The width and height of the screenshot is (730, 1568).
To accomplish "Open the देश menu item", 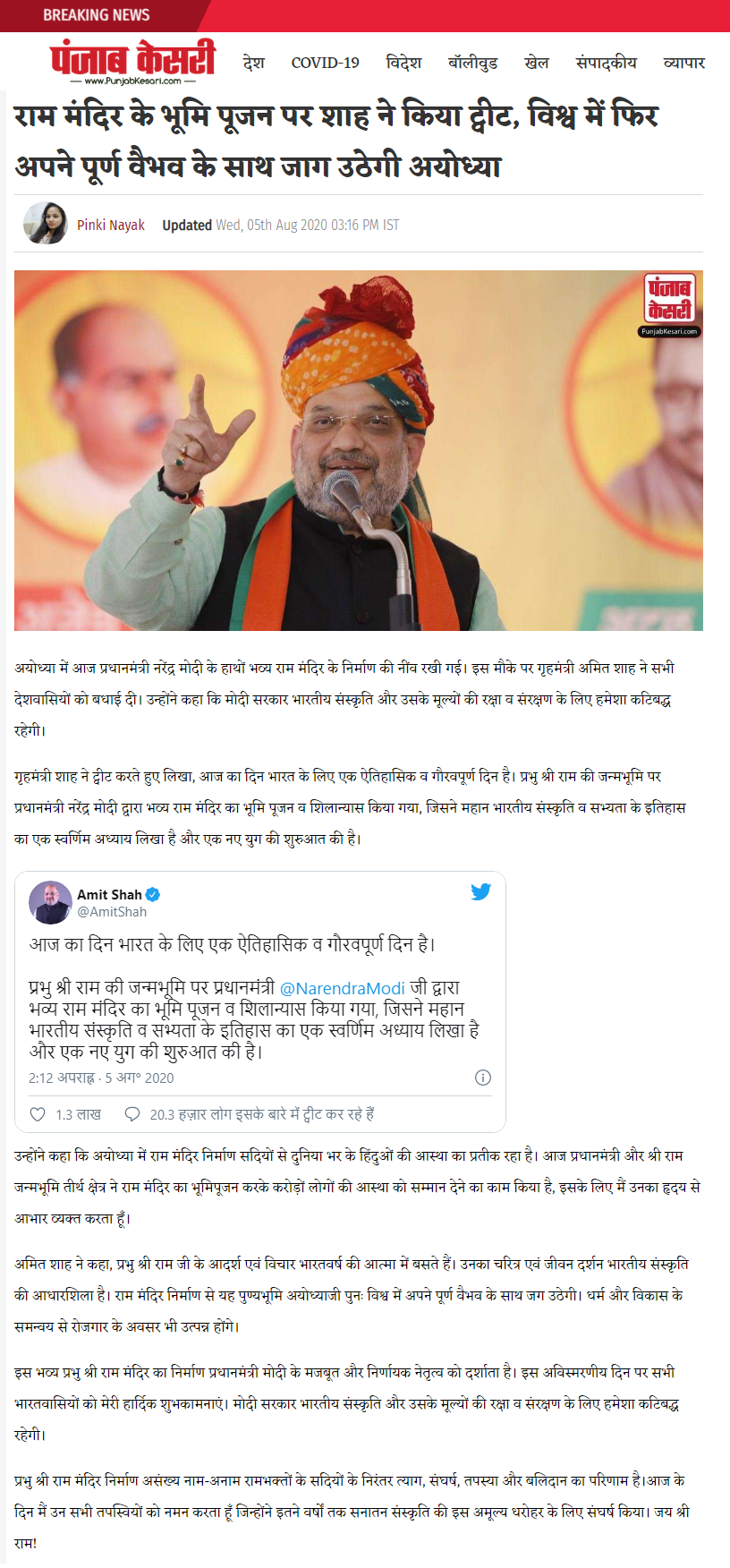I will point(254,63).
